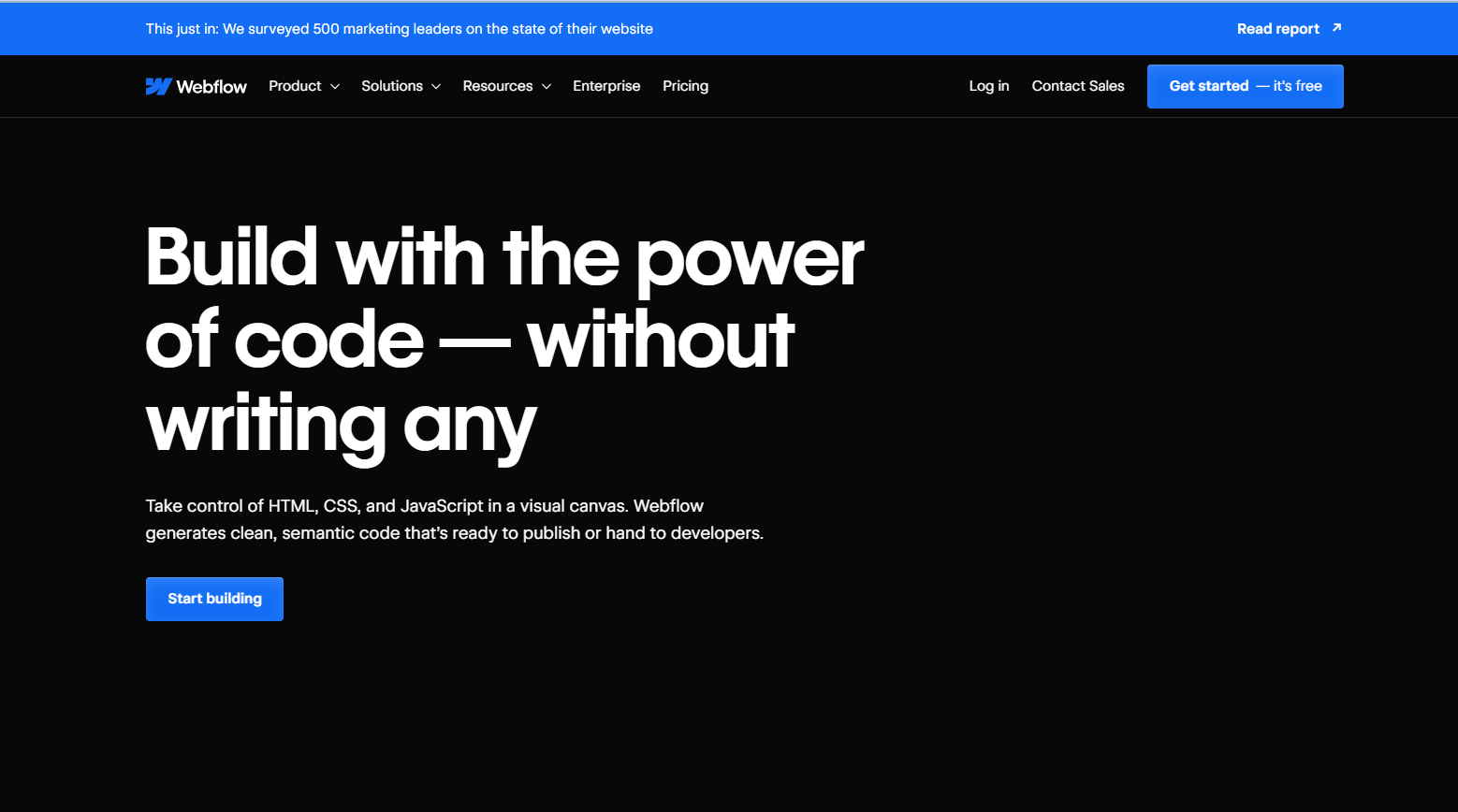Screen dimensions: 1458x812
Task: Click the Webflow logo
Action: click(197, 85)
